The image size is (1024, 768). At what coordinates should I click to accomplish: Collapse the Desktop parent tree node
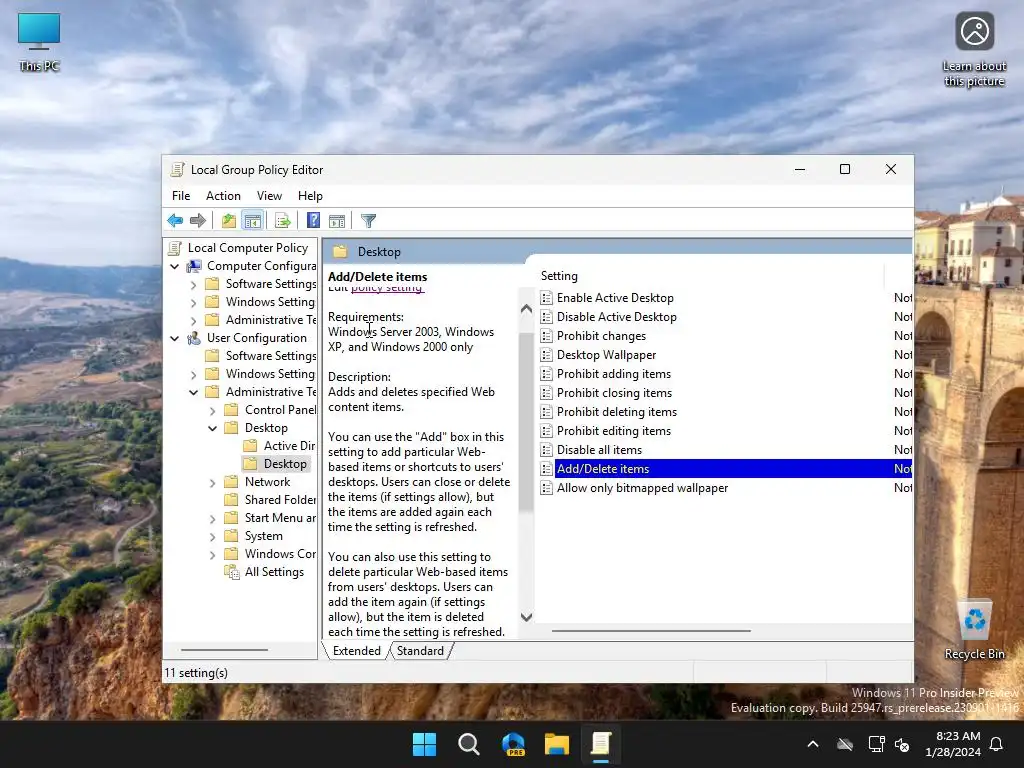(212, 428)
